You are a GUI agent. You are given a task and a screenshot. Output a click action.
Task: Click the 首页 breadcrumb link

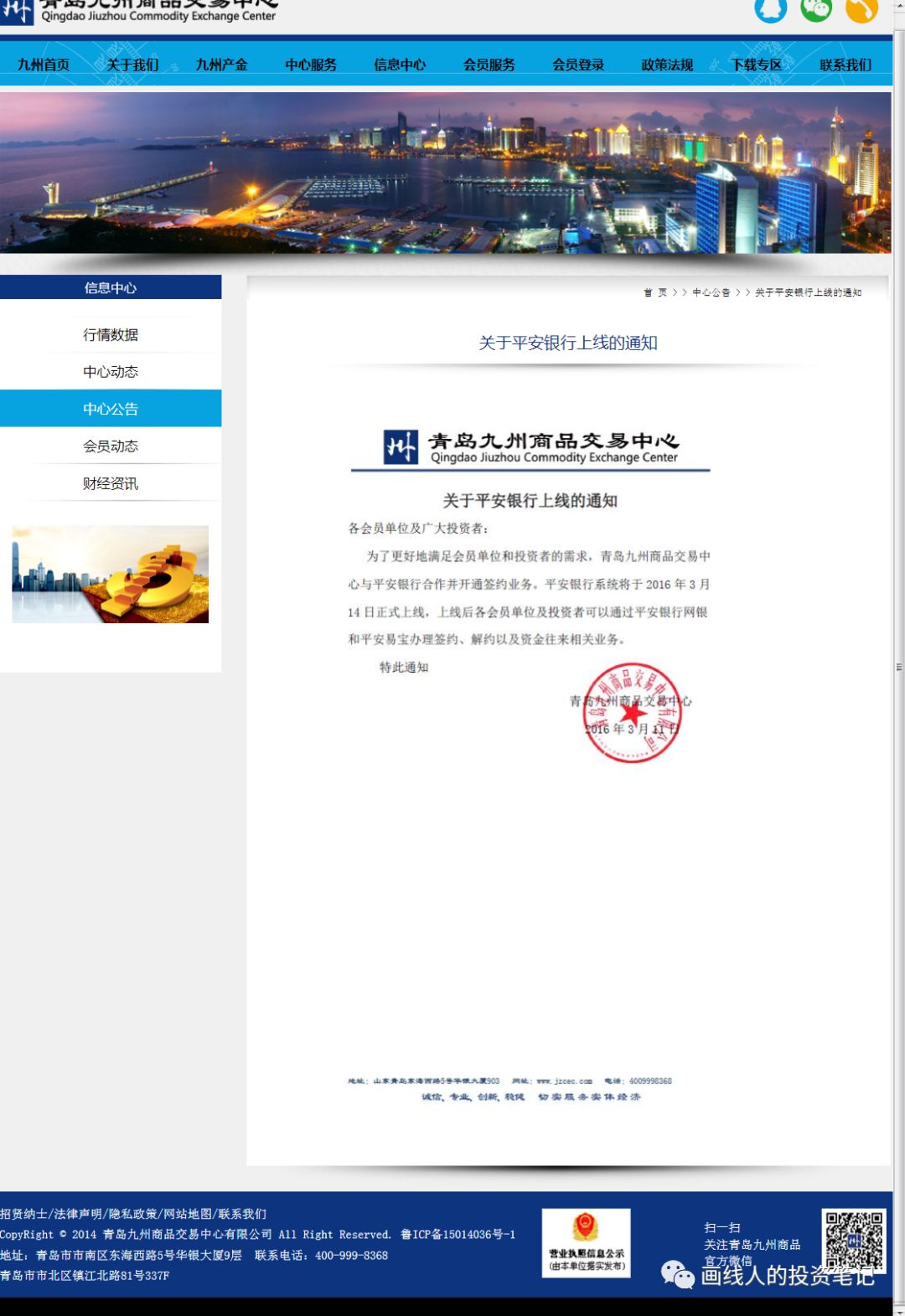point(655,292)
